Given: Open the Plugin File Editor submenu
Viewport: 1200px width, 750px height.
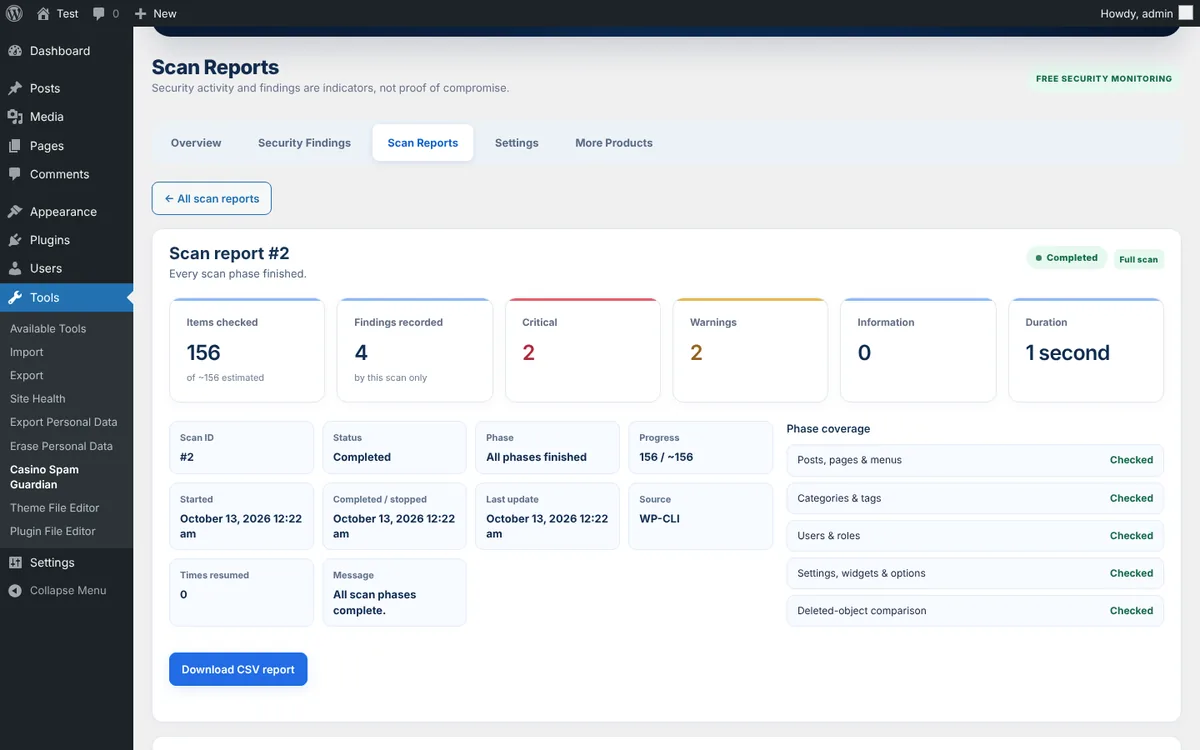Looking at the screenshot, I should pyautogui.click(x=53, y=531).
